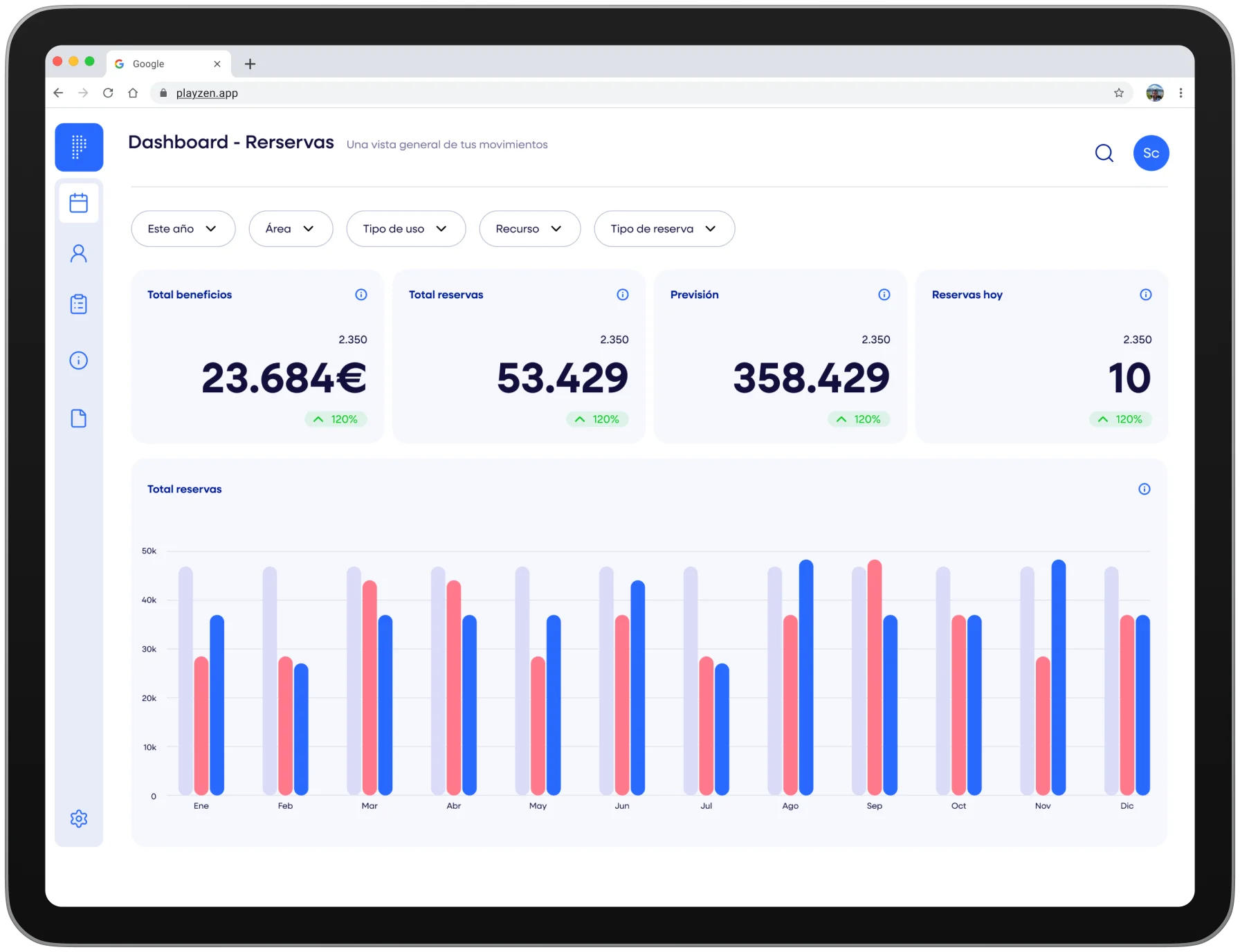
Task: Expand the Este año dropdown
Action: pos(183,229)
